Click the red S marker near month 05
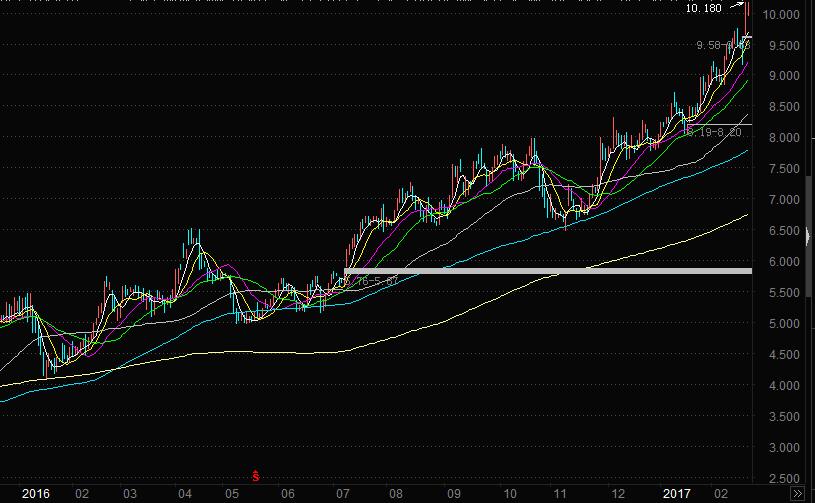Viewport: 815px width, 503px height. pyautogui.click(x=256, y=475)
